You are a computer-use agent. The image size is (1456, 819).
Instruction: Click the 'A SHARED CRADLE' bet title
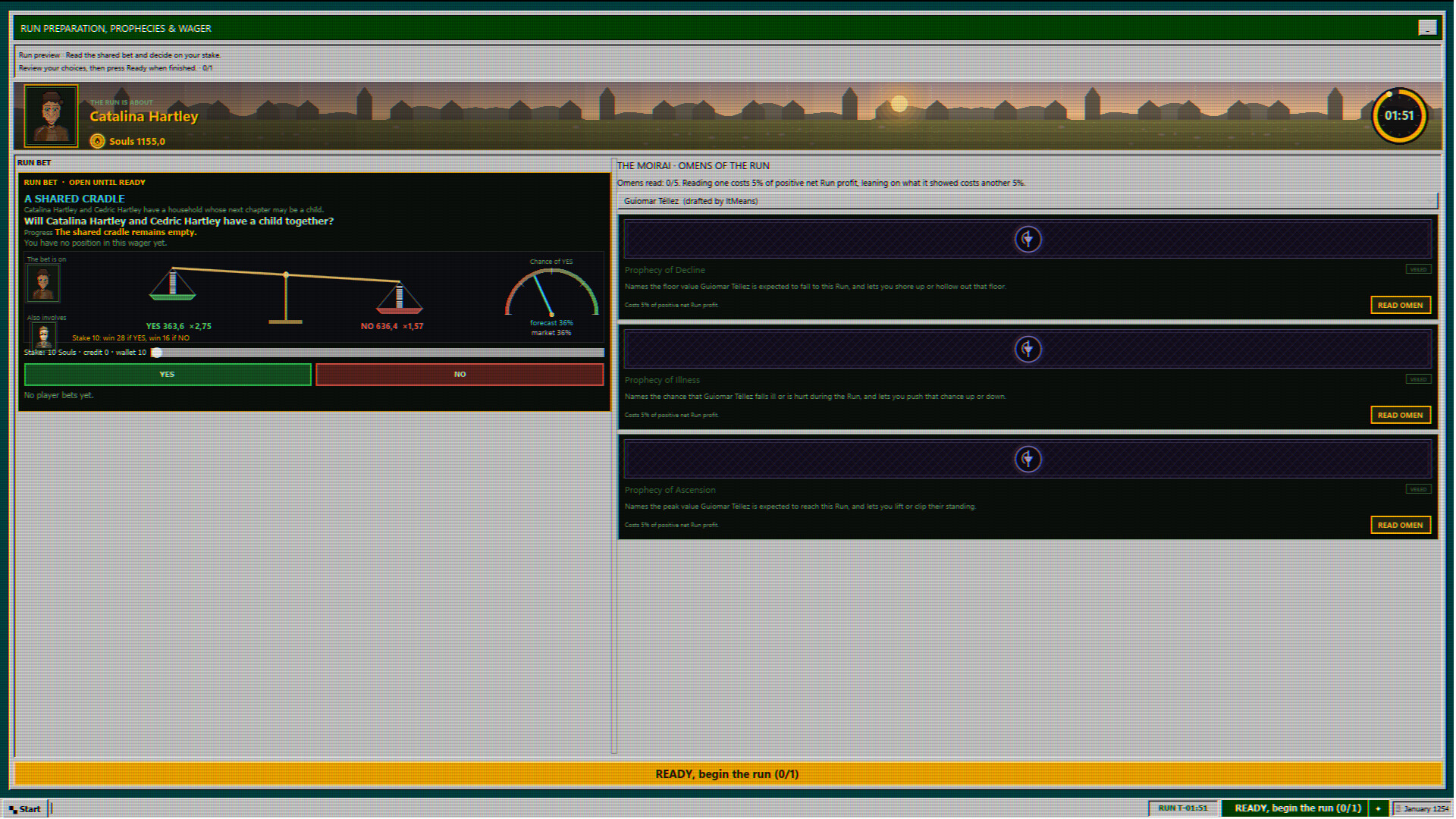tap(74, 199)
